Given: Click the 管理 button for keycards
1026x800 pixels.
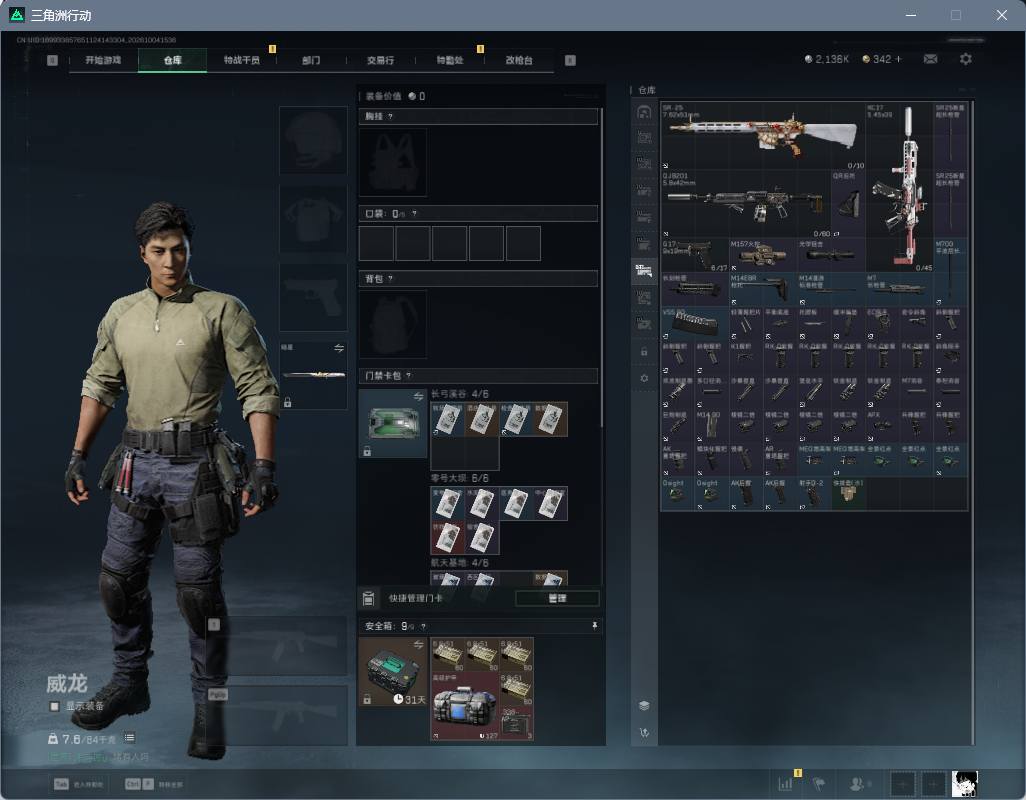Looking at the screenshot, I should pyautogui.click(x=557, y=598).
